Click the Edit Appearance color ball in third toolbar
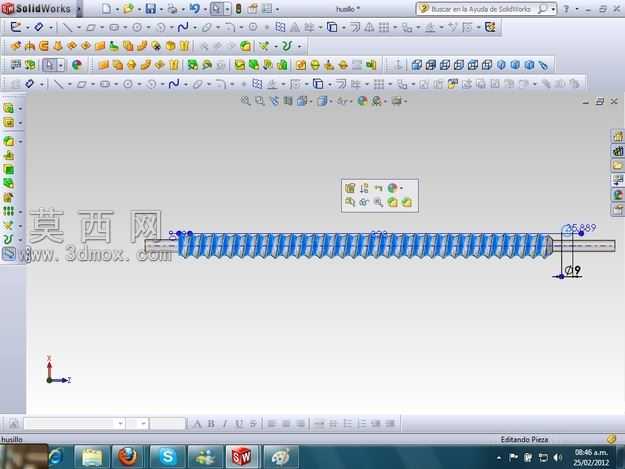The width and height of the screenshot is (625, 469). click(77, 65)
